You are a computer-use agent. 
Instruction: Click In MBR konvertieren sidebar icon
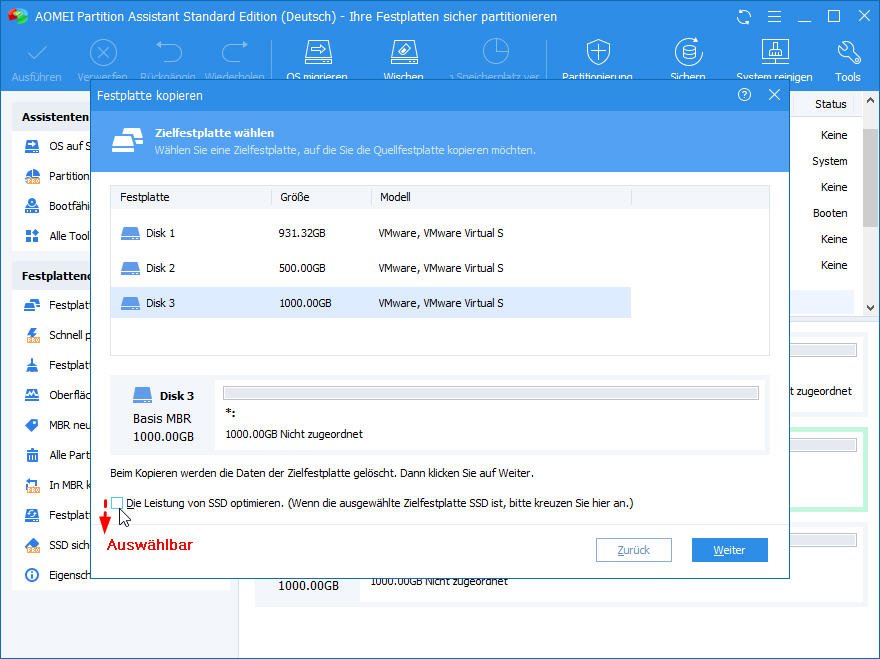click(x=32, y=485)
